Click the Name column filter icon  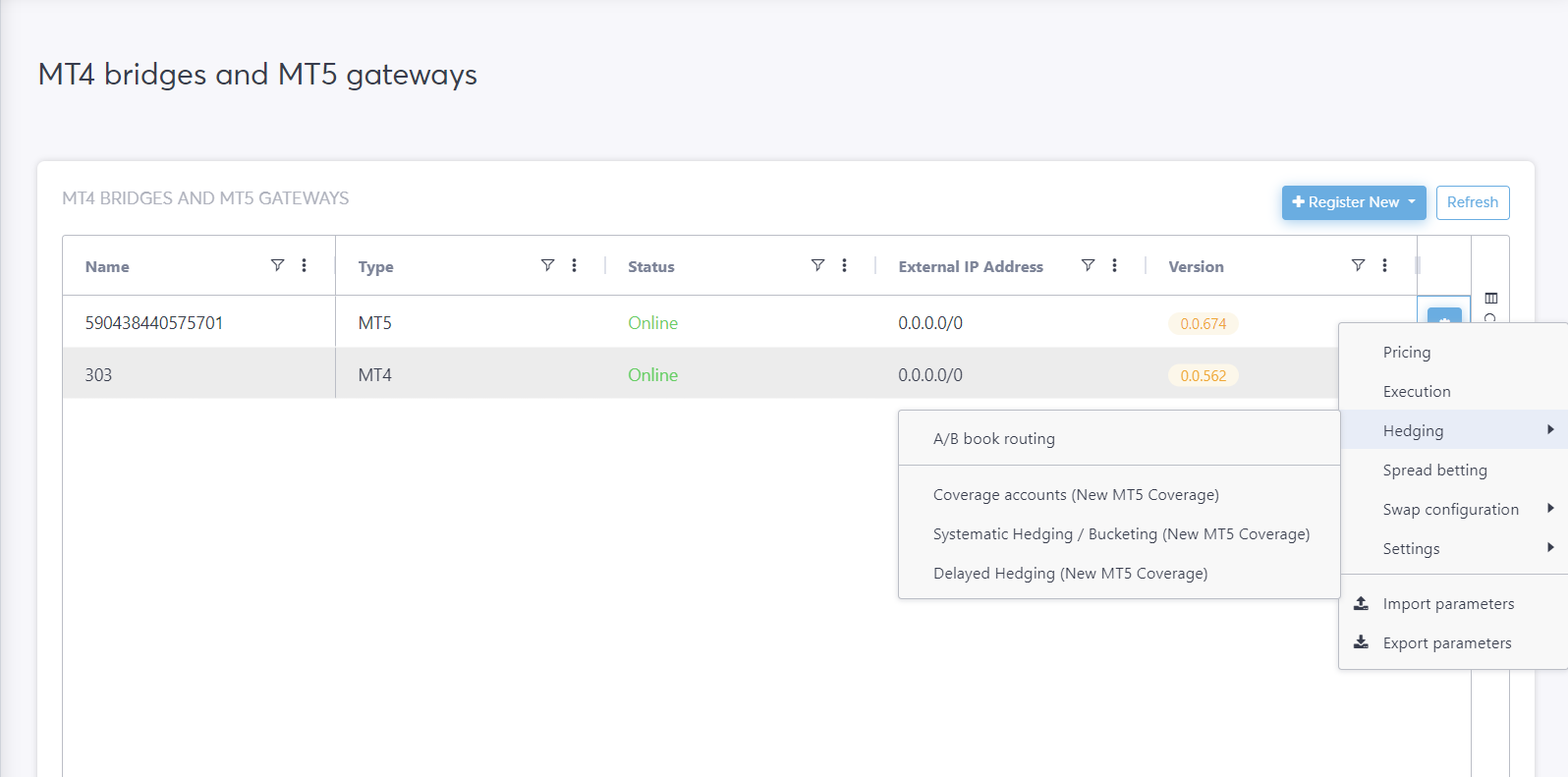[x=277, y=265]
